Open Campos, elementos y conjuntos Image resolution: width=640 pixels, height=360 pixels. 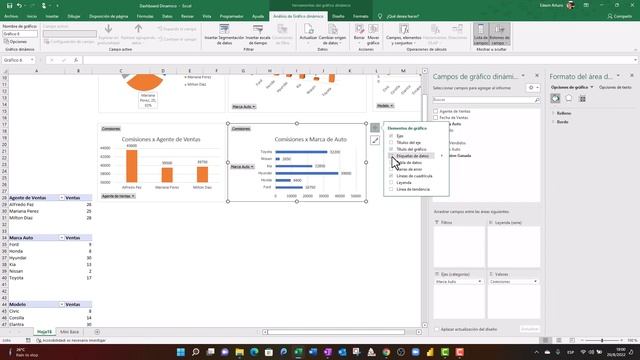(x=403, y=35)
